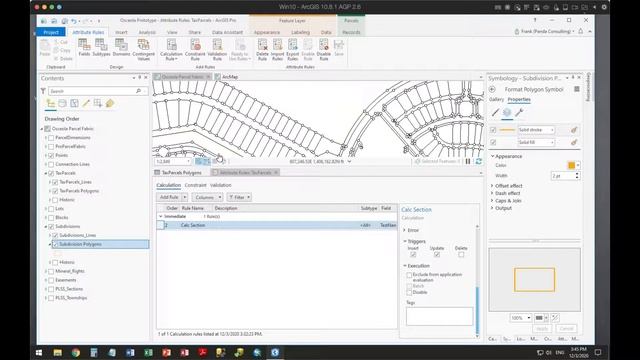Viewport: 640px width, 360px height.
Task: Switch to the Constraint rules tab
Action: pyautogui.click(x=196, y=185)
